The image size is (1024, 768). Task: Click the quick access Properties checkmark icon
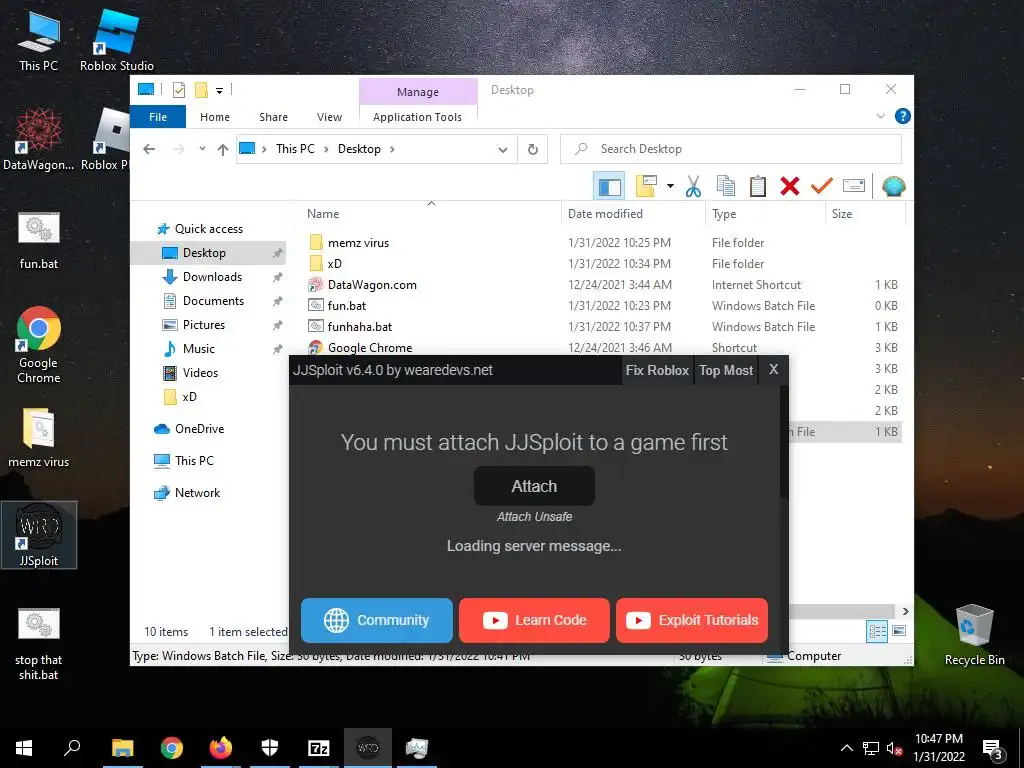[x=178, y=89]
